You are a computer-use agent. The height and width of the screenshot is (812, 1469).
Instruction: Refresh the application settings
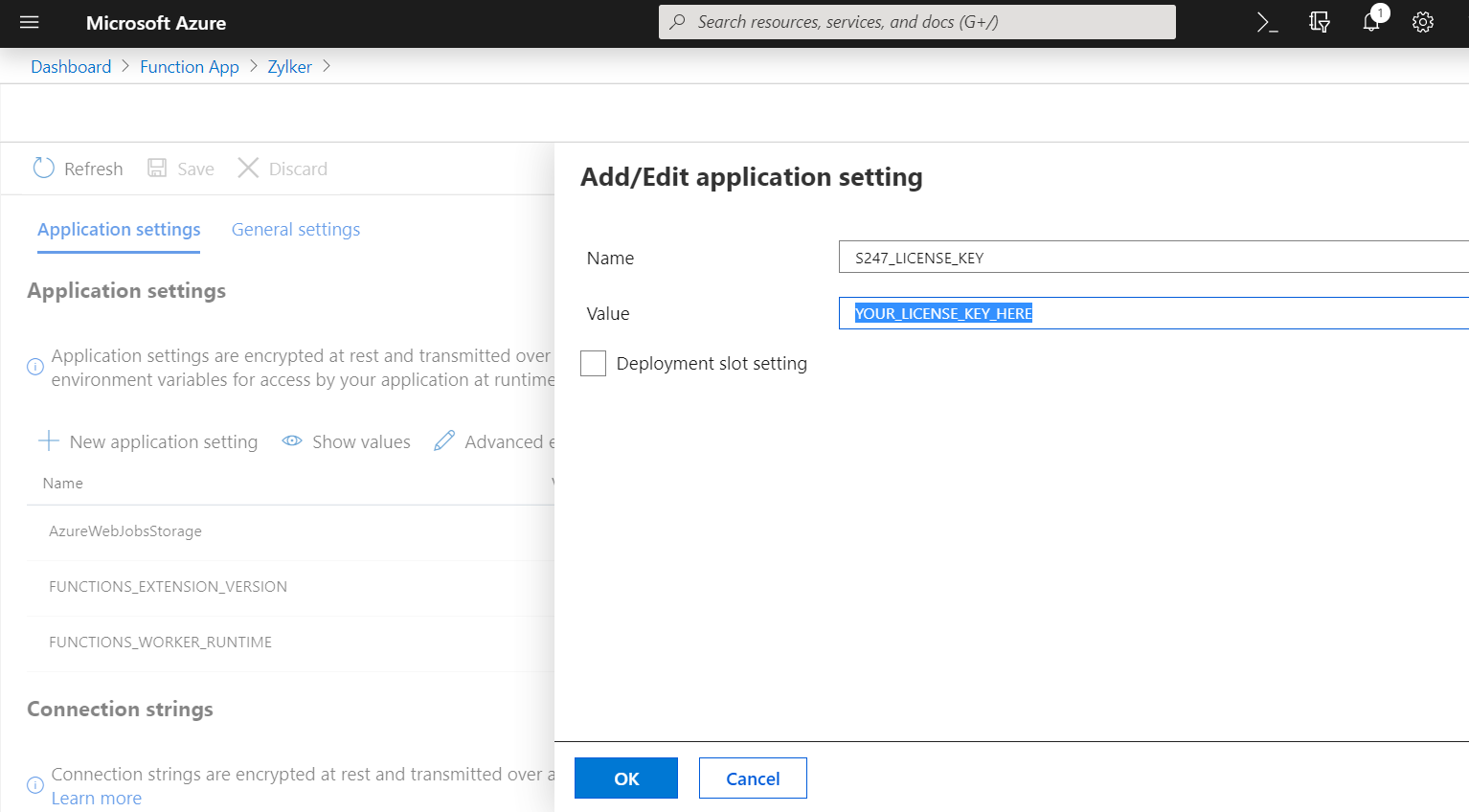pyautogui.click(x=78, y=168)
